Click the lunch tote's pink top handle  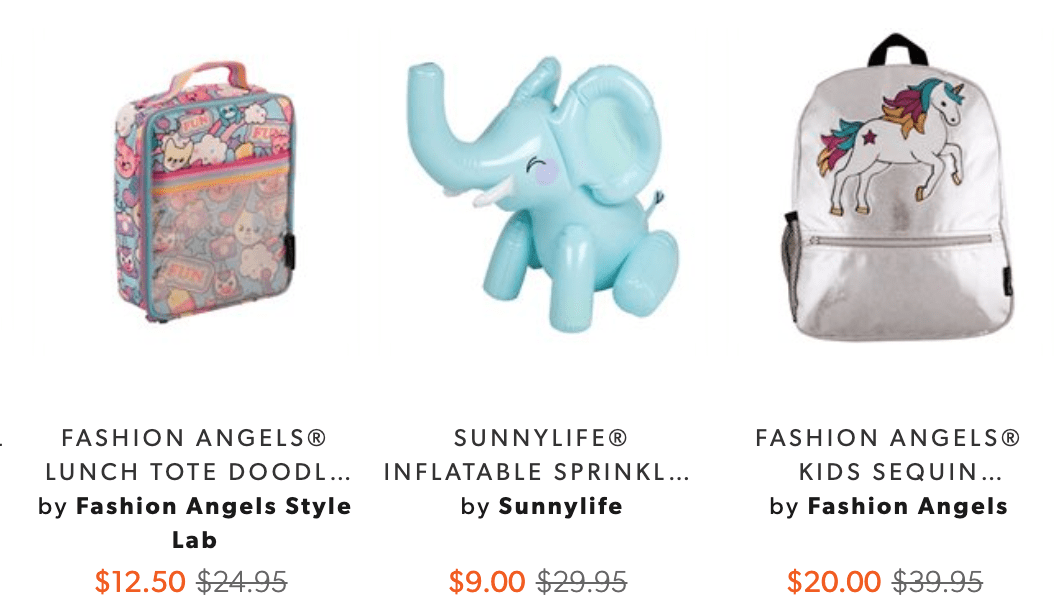pos(207,79)
